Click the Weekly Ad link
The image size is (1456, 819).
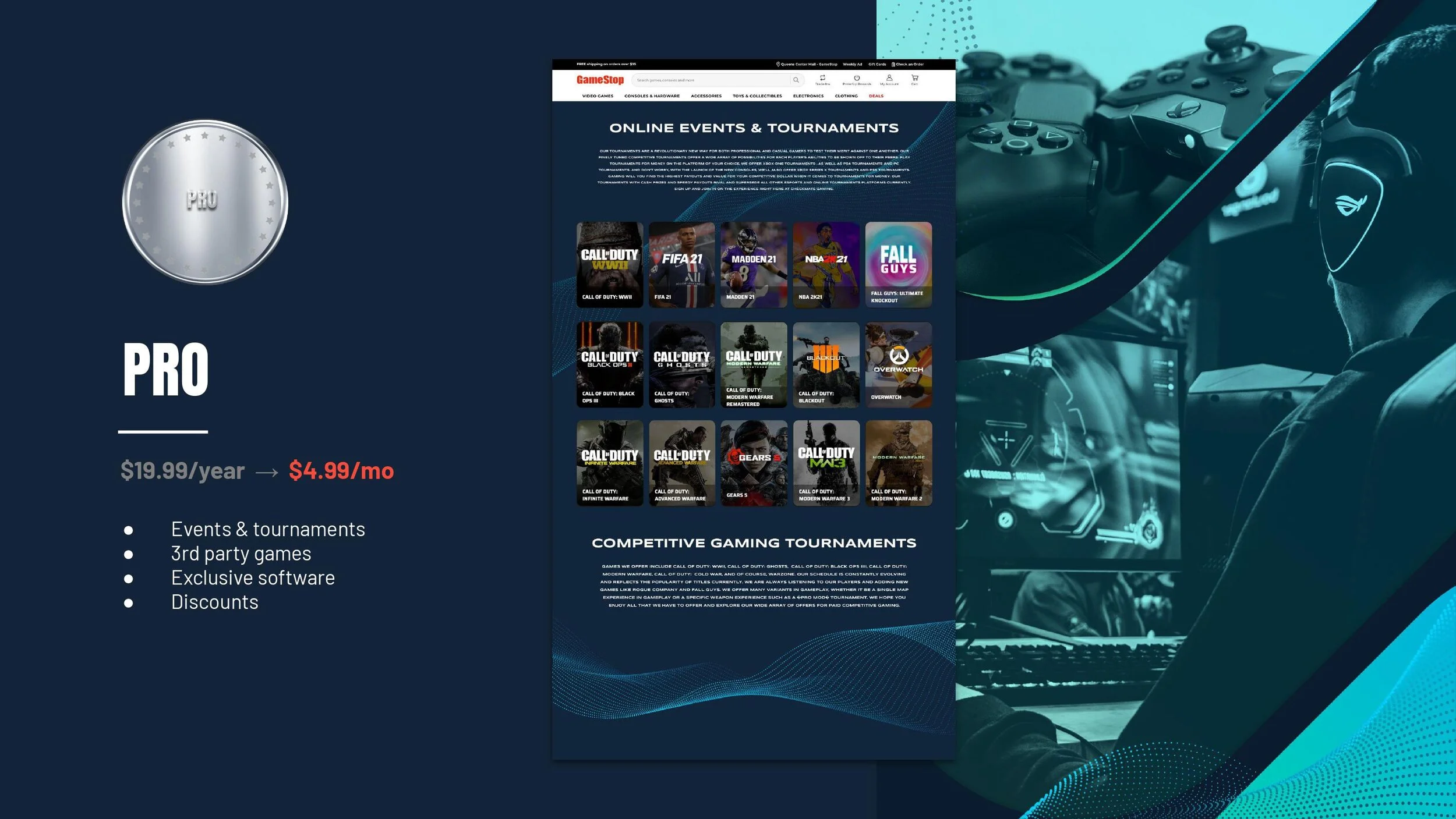point(852,65)
